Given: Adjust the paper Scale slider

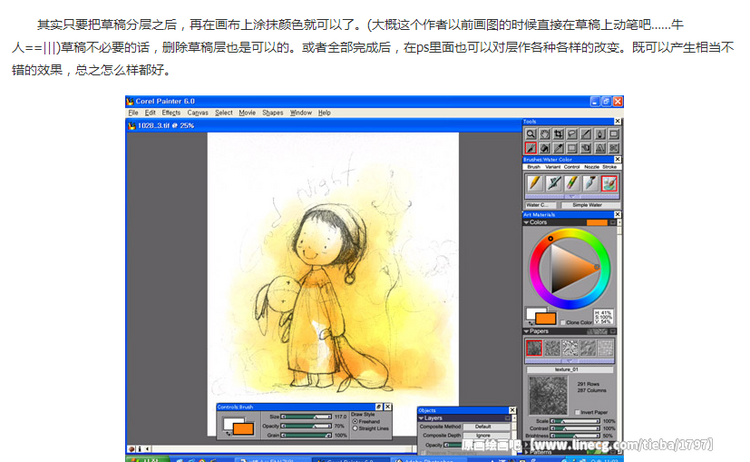Looking at the screenshot, I should coord(575,421).
